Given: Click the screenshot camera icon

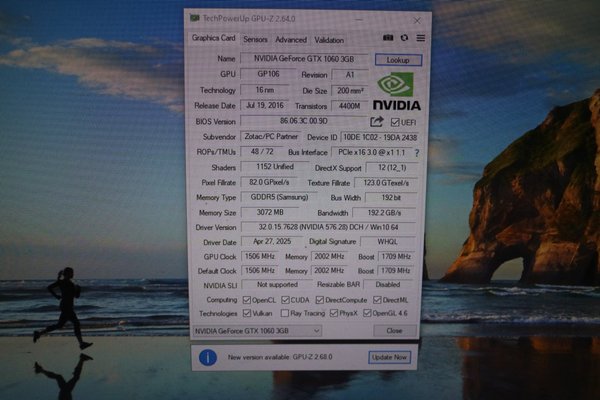Looking at the screenshot, I should (388, 38).
